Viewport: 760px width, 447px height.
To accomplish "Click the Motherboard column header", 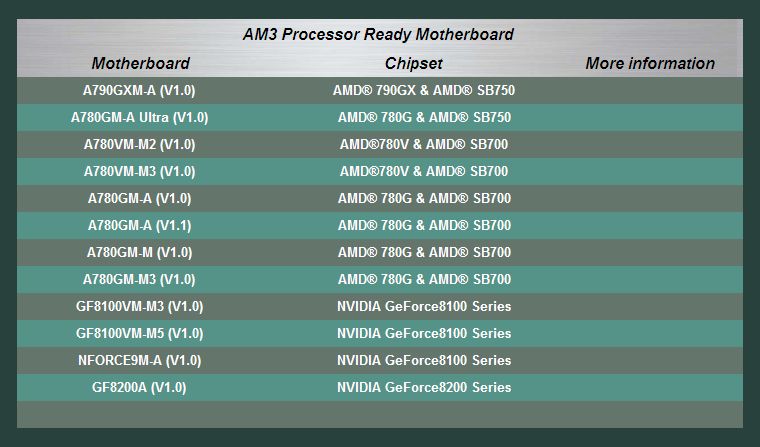I will pyautogui.click(x=141, y=63).
